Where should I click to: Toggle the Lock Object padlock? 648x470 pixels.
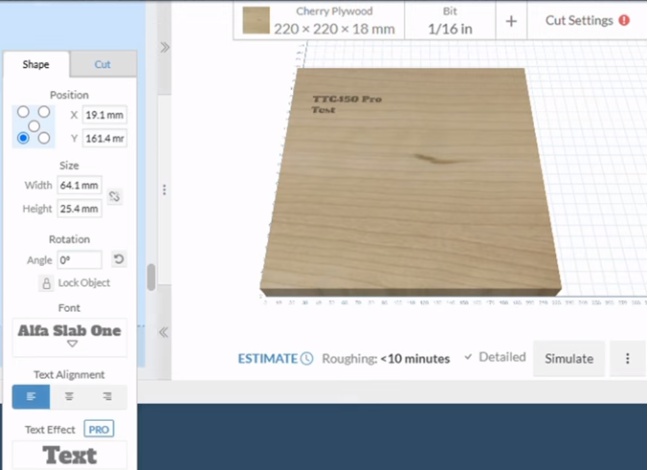click(x=46, y=283)
